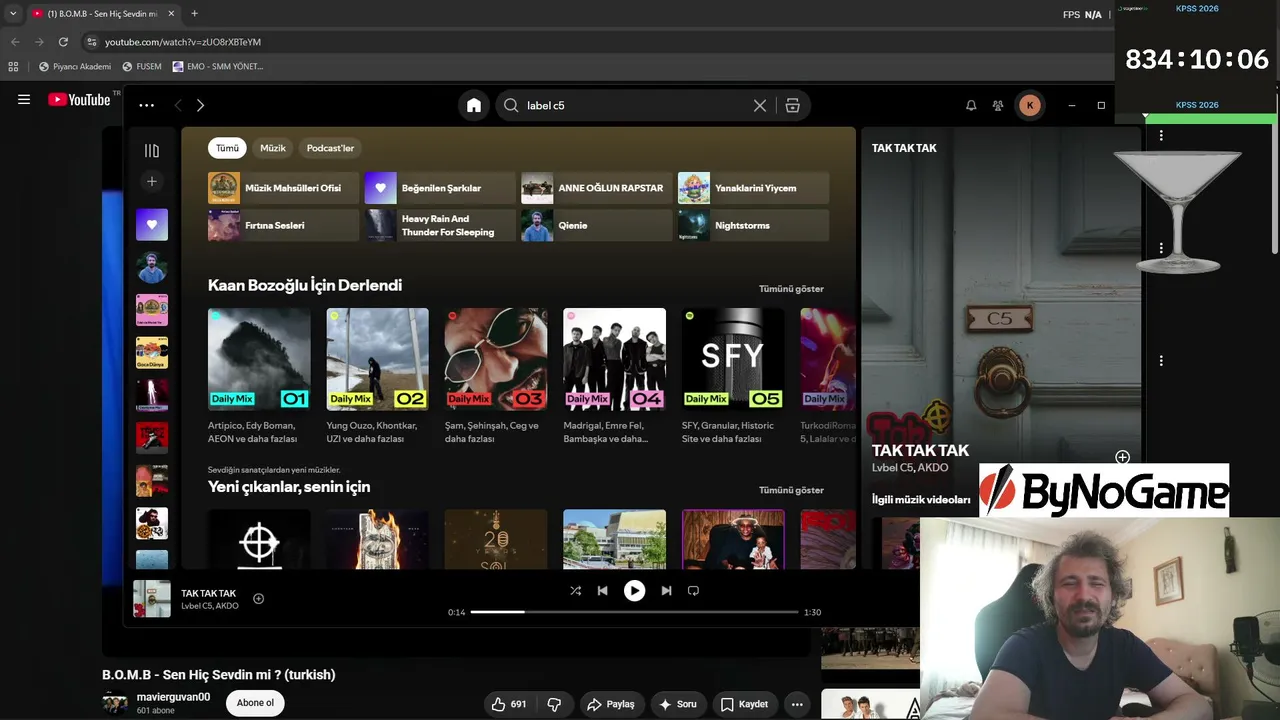Open the Müzik Mahsülleri Ofisi shortcut
Screen dimensions: 1280x720
(x=283, y=188)
